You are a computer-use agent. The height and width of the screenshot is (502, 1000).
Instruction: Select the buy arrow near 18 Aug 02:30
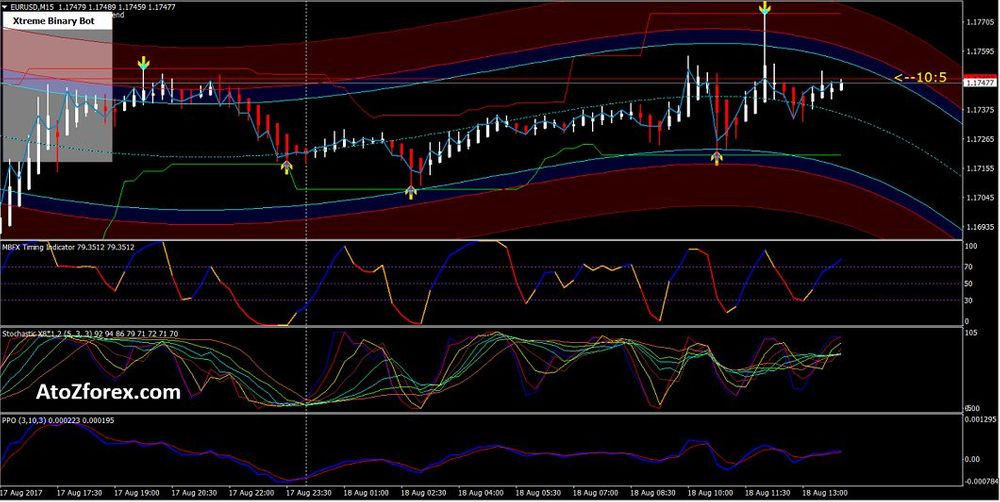click(411, 192)
